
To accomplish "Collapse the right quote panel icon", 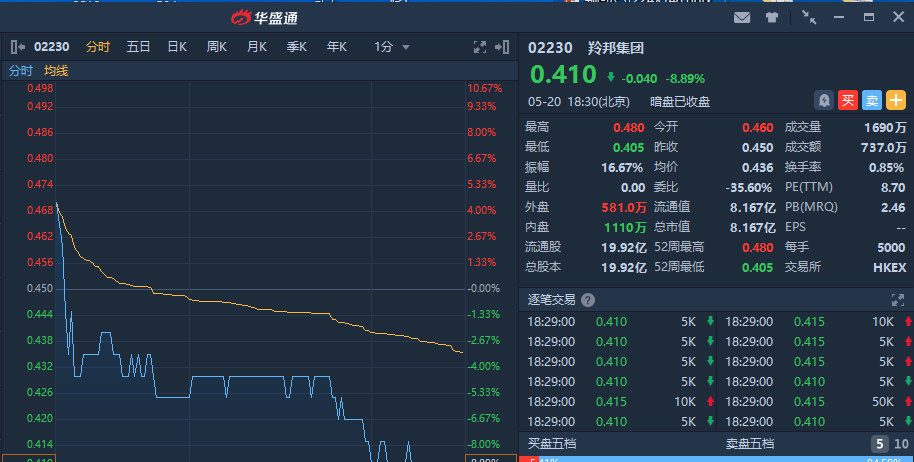I will 502,47.
